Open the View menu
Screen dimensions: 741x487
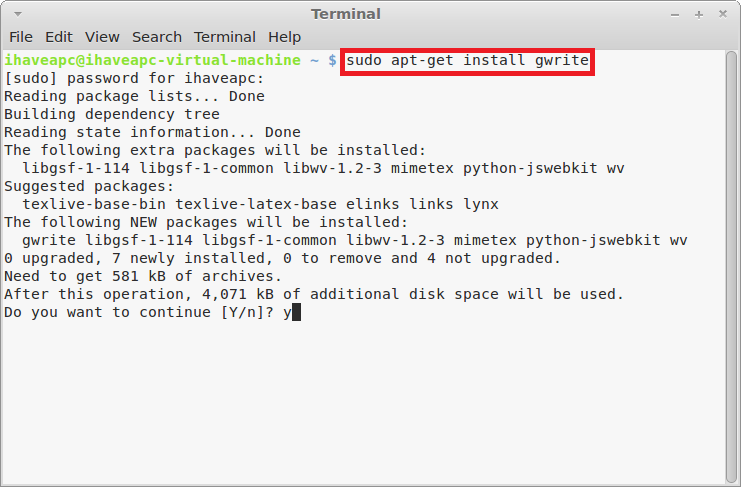coord(102,37)
